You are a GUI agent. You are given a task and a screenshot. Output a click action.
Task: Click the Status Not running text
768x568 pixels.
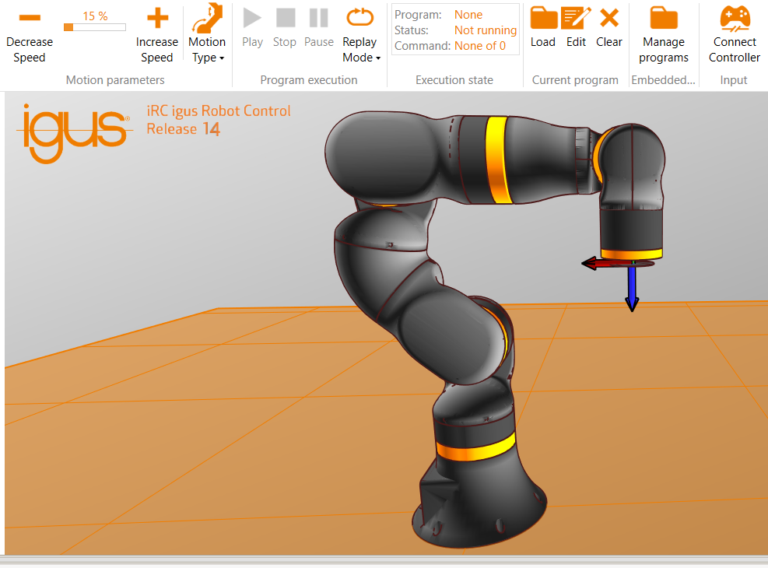pos(485,31)
